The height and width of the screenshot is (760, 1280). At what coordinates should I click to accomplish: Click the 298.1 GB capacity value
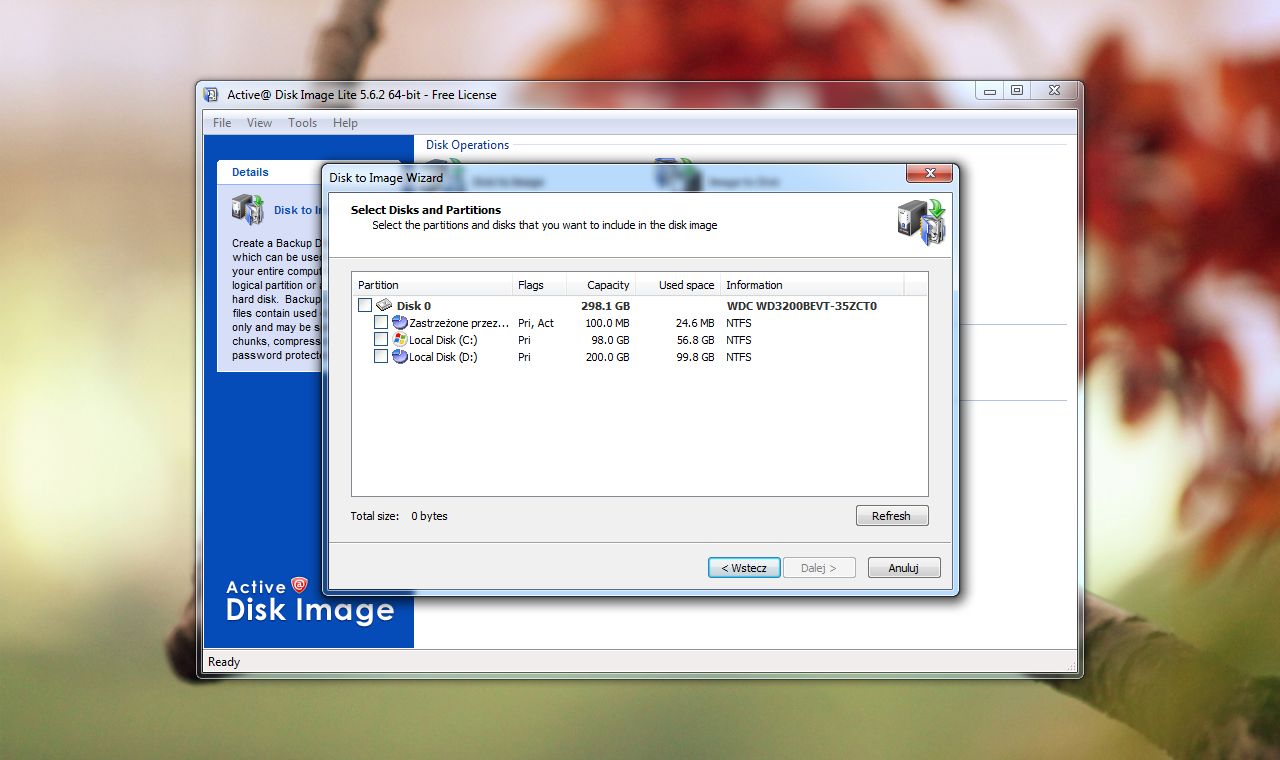606,306
